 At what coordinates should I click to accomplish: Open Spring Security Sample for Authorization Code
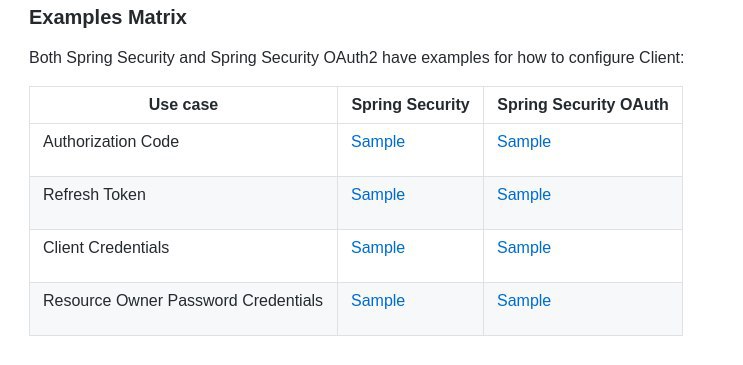tap(378, 142)
